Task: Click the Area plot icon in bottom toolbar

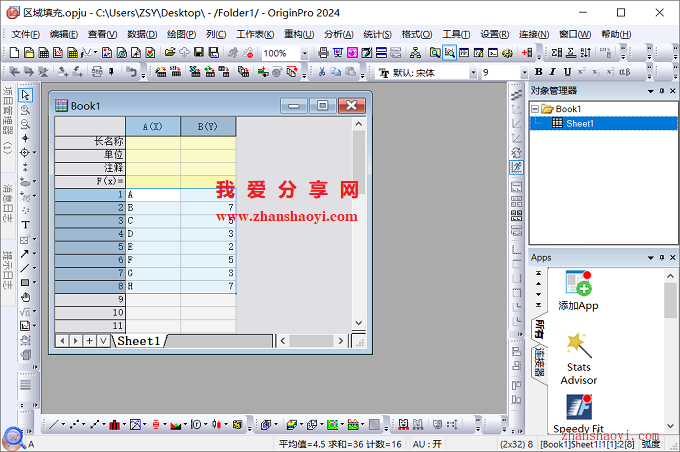Action: click(176, 425)
